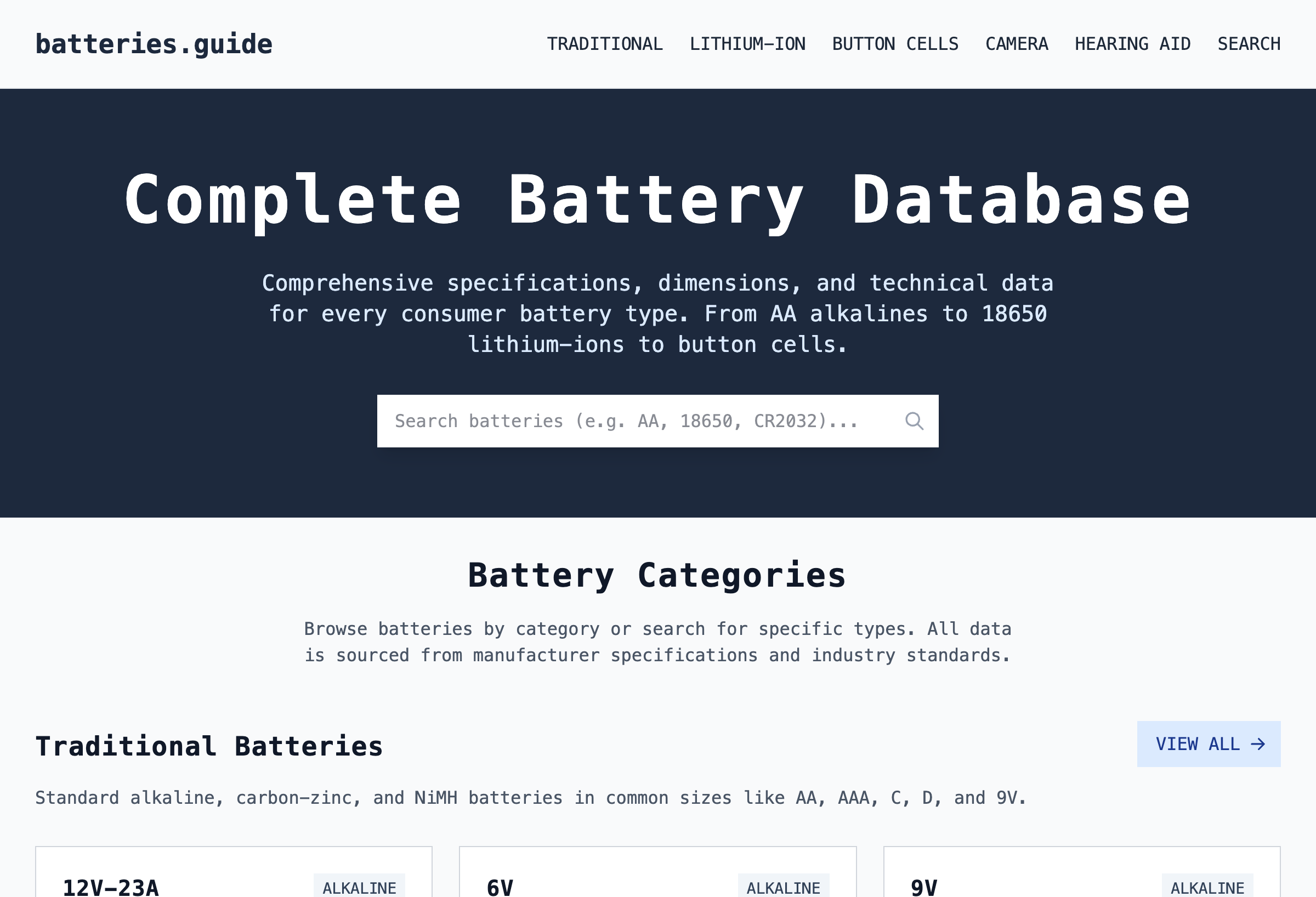Image resolution: width=1316 pixels, height=897 pixels.
Task: Click the ALKALINE badge on 12V-23A
Action: pos(360,886)
